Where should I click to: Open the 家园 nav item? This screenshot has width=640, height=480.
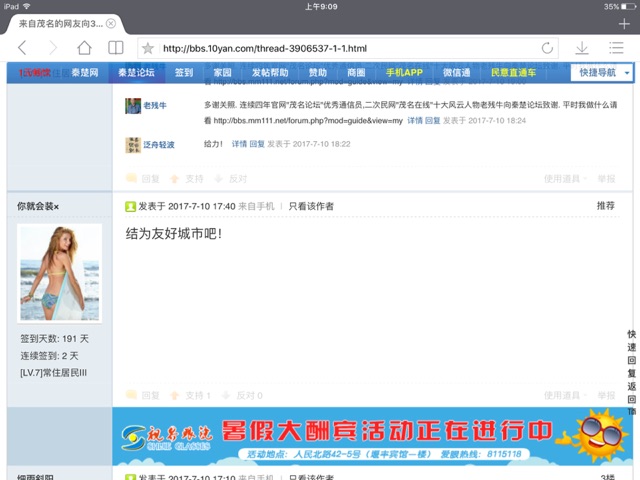click(x=222, y=73)
